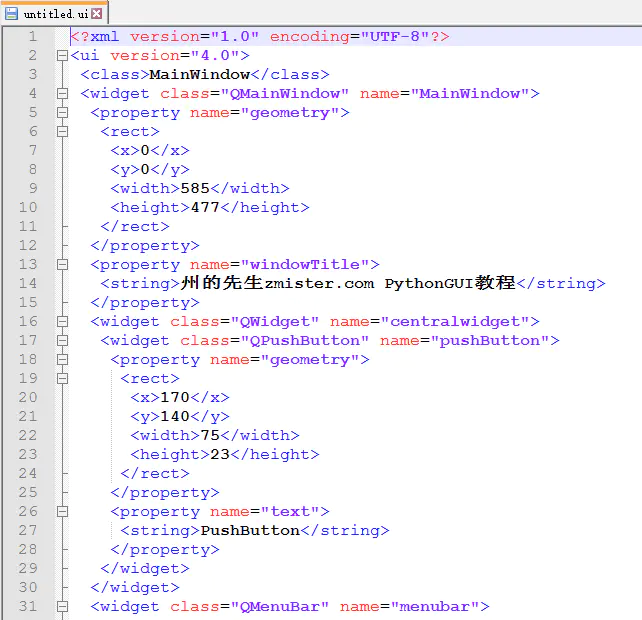Click the "text" property name on line 26
The height and width of the screenshot is (620, 642).
290,511
